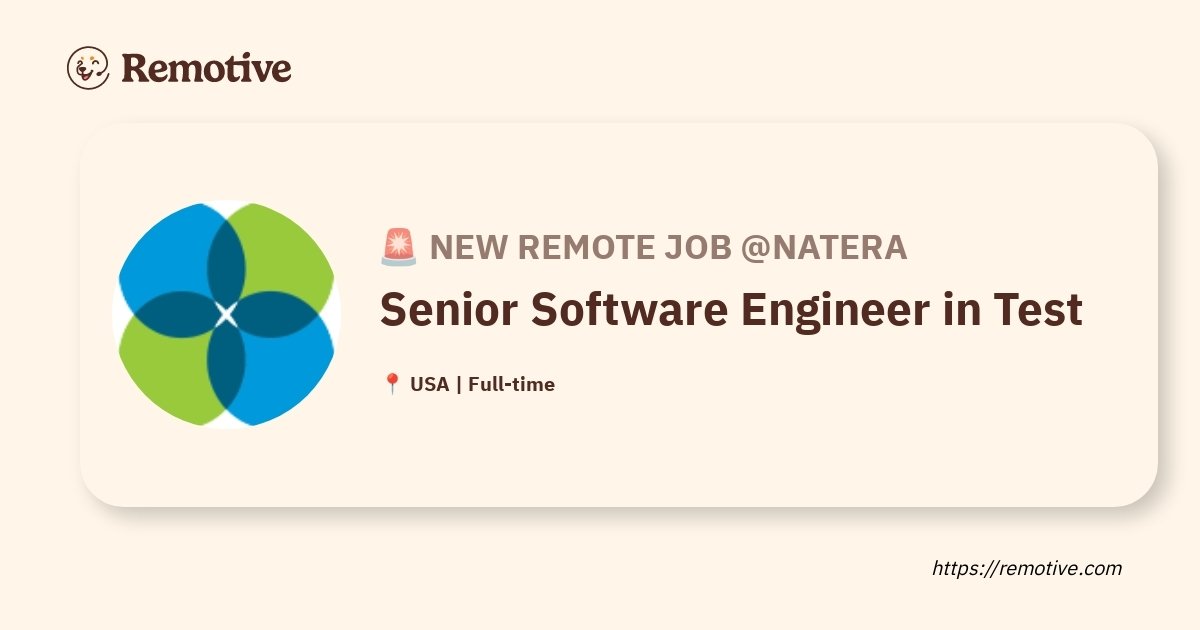
Task: Open the https://remotive.com link
Action: tap(1027, 568)
